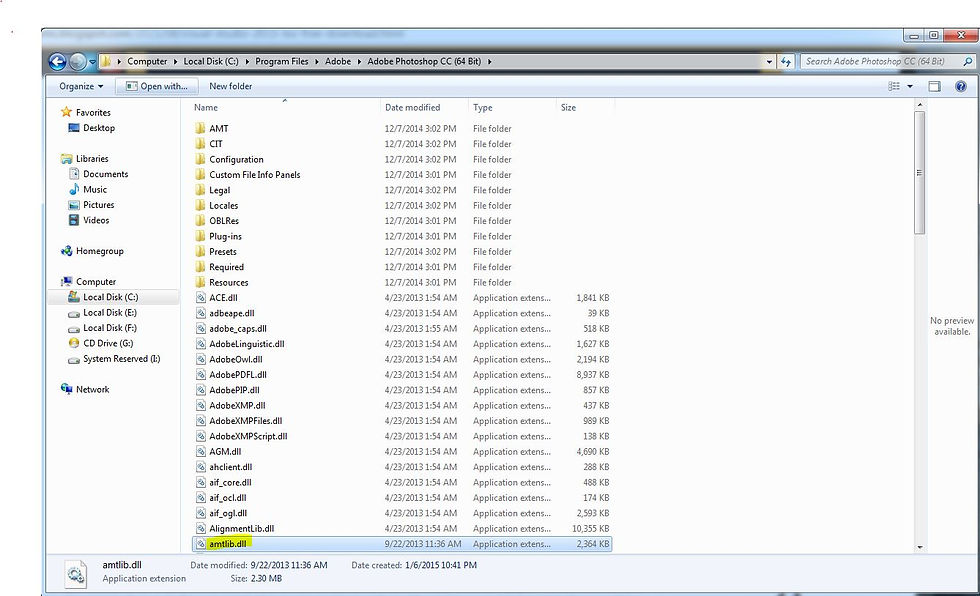Click the file list vertical scrollbar thumb
The height and width of the screenshot is (596, 980).
click(919, 173)
